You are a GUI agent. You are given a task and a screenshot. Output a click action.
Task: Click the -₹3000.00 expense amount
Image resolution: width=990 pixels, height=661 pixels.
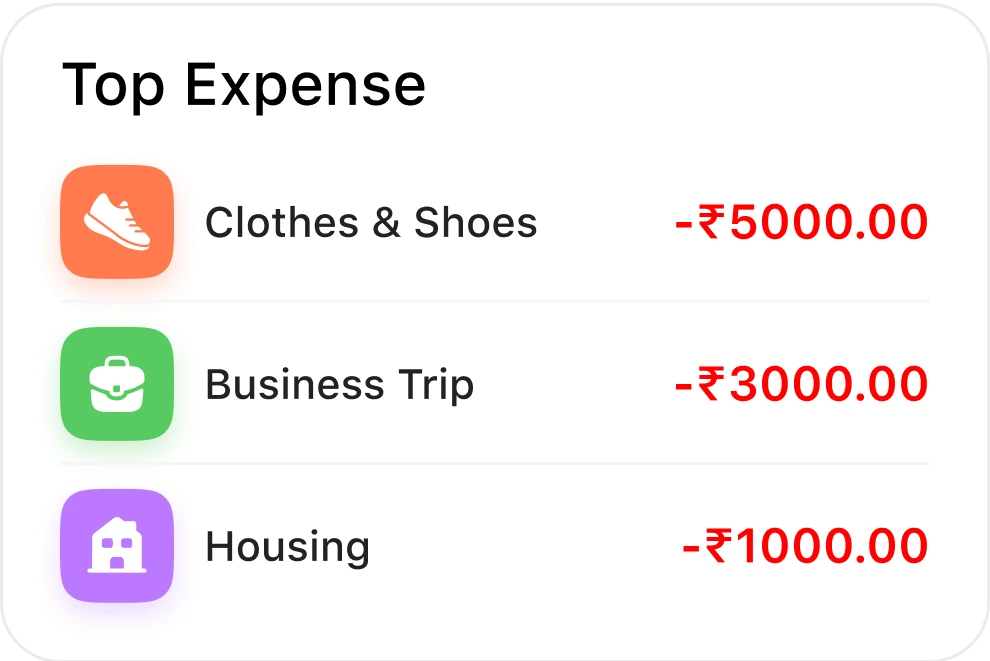coord(802,384)
